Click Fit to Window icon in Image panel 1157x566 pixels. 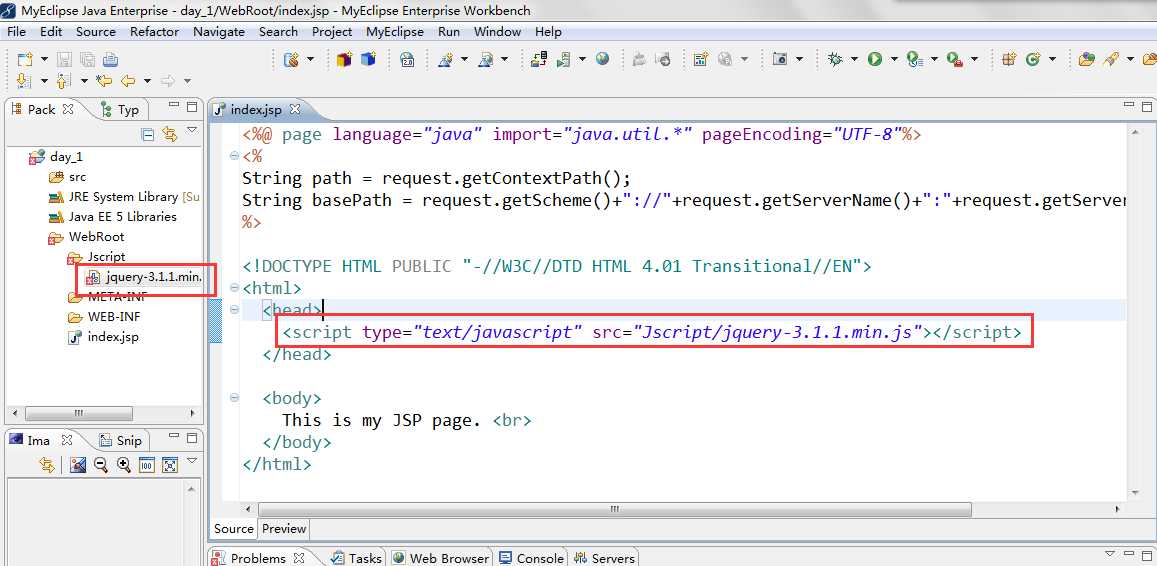tap(170, 465)
